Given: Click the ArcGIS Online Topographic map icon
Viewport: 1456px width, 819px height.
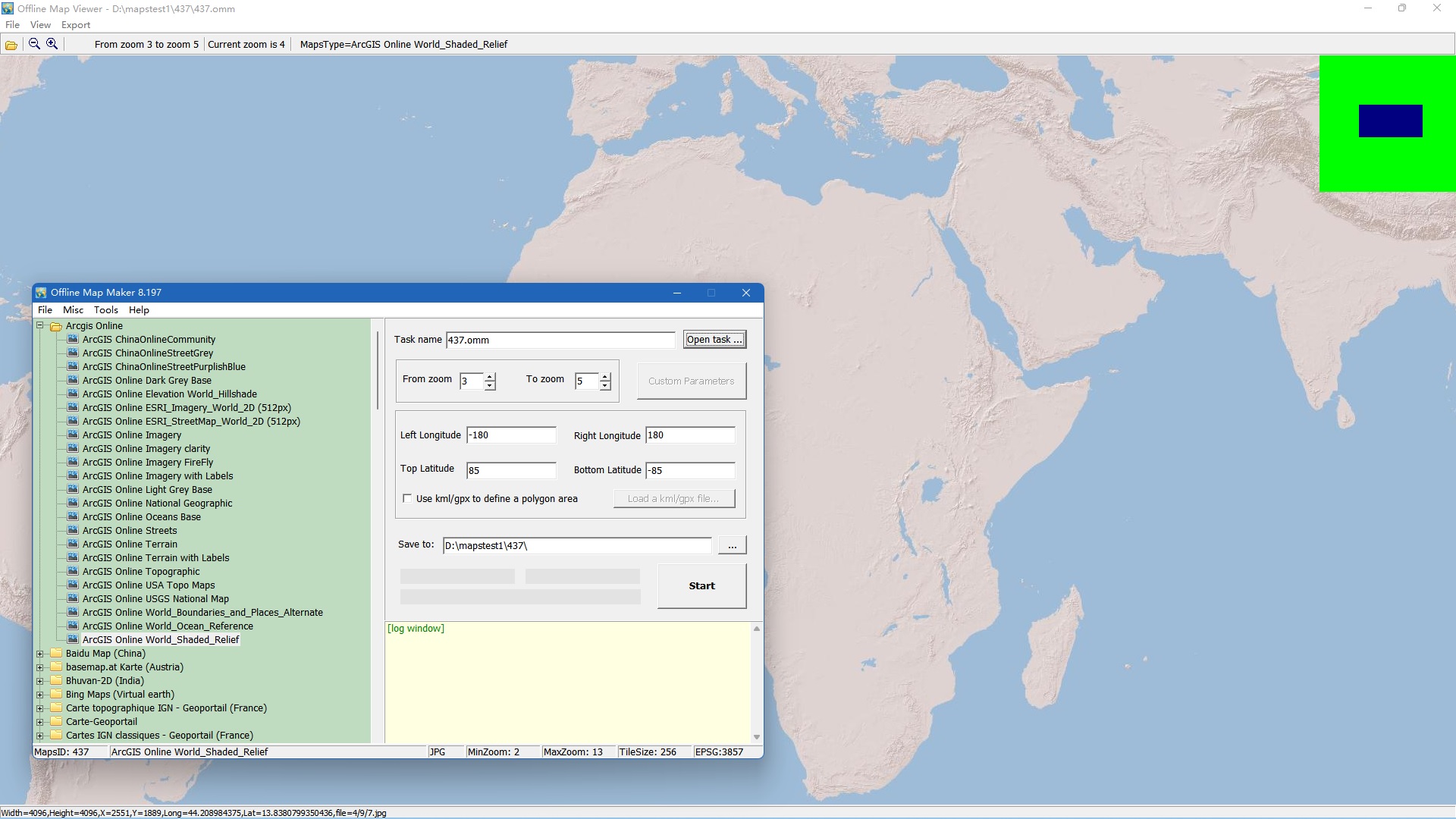Looking at the screenshot, I should pos(73,571).
